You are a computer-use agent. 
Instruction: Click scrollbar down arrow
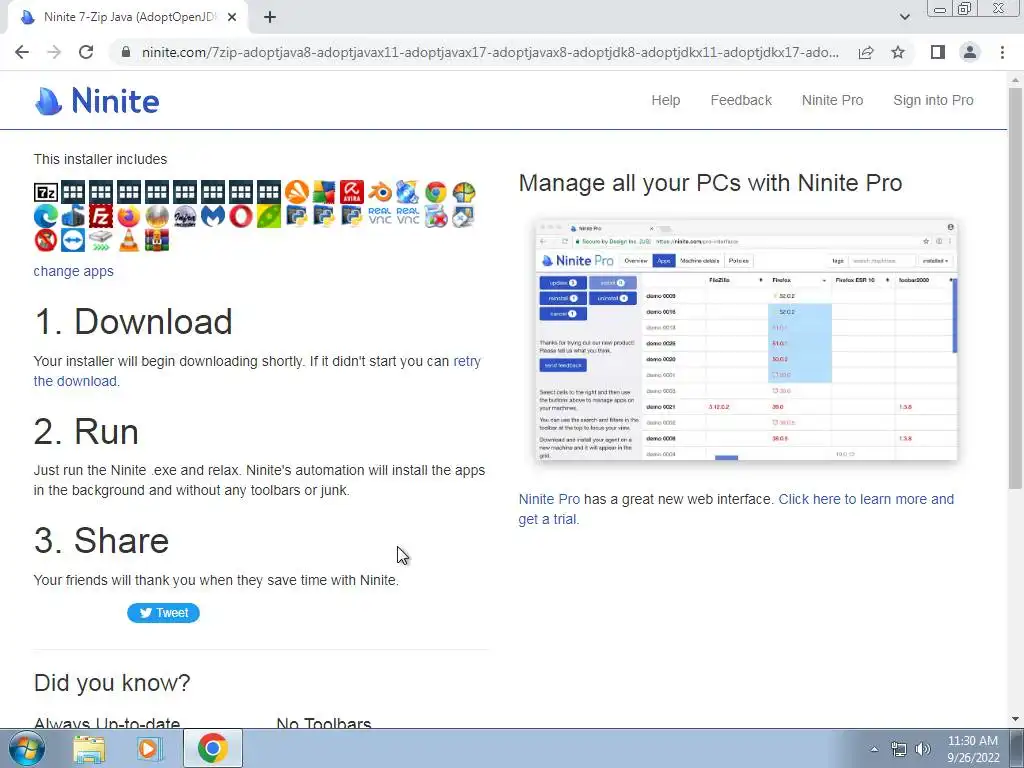[1016, 719]
